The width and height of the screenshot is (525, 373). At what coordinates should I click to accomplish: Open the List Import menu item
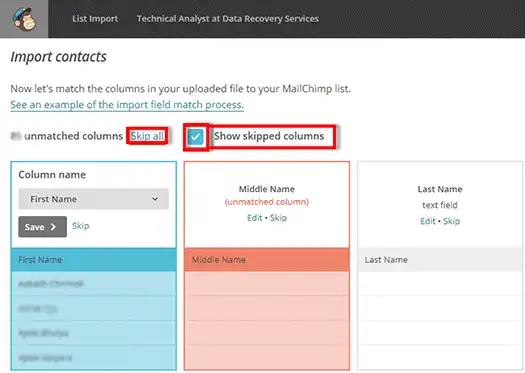pos(95,19)
